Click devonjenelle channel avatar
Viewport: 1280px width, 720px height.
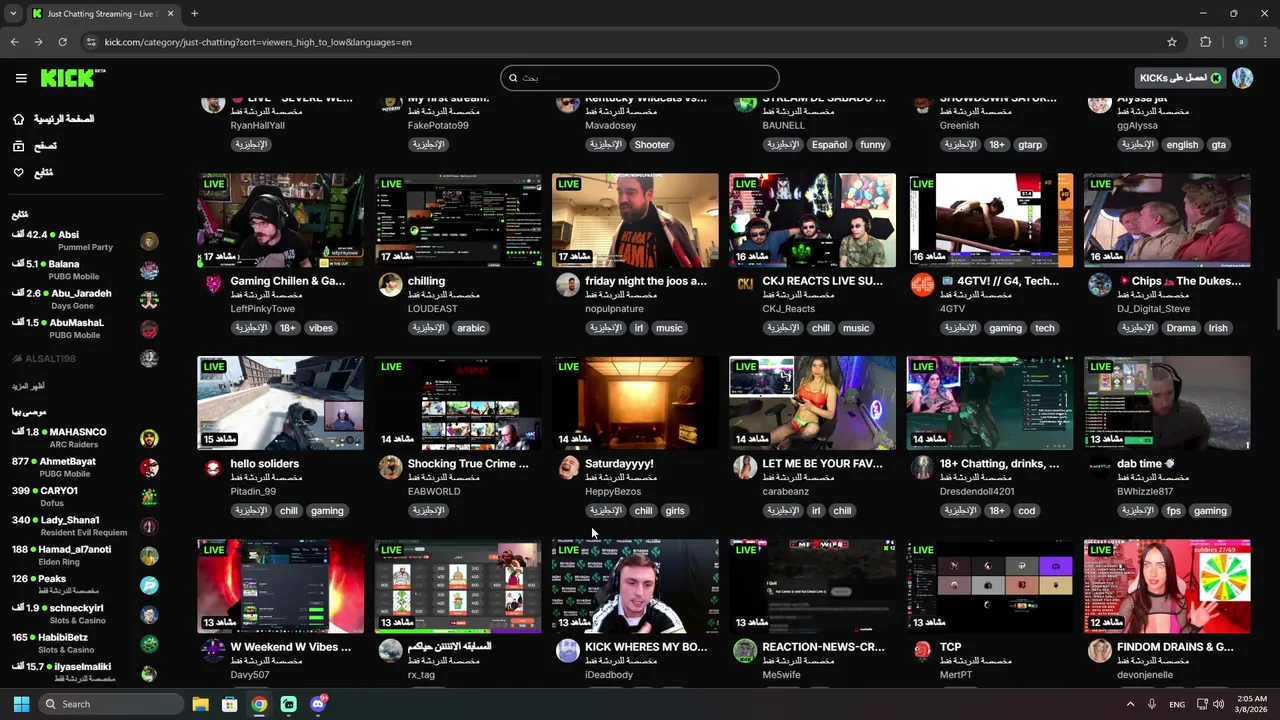pyautogui.click(x=1100, y=651)
